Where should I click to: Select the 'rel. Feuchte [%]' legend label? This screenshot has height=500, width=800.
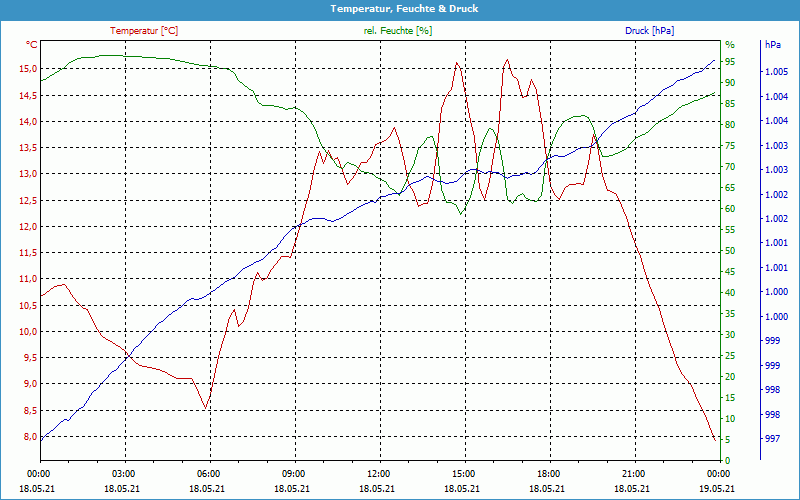(398, 31)
